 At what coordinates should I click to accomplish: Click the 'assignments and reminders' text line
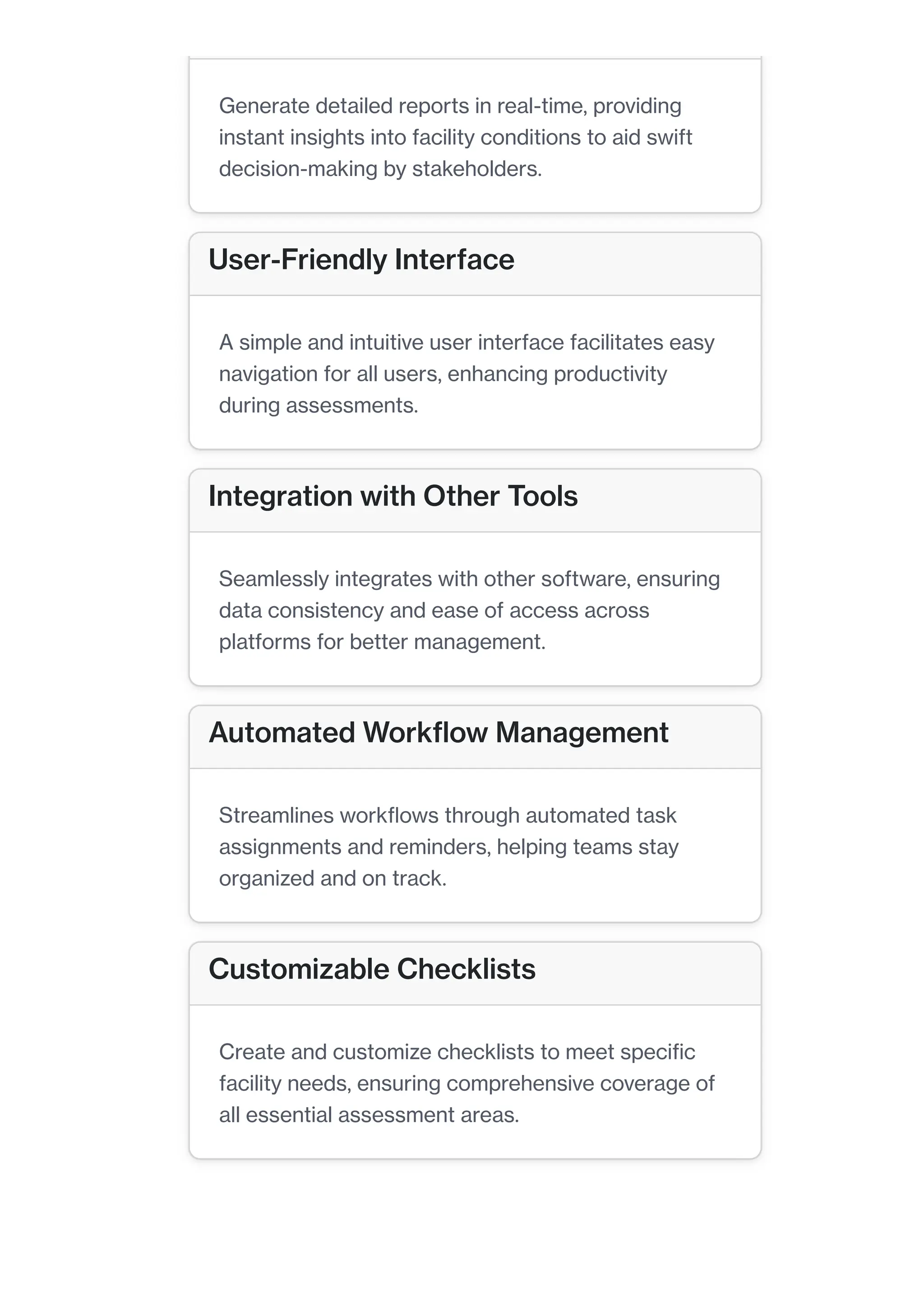point(448,847)
